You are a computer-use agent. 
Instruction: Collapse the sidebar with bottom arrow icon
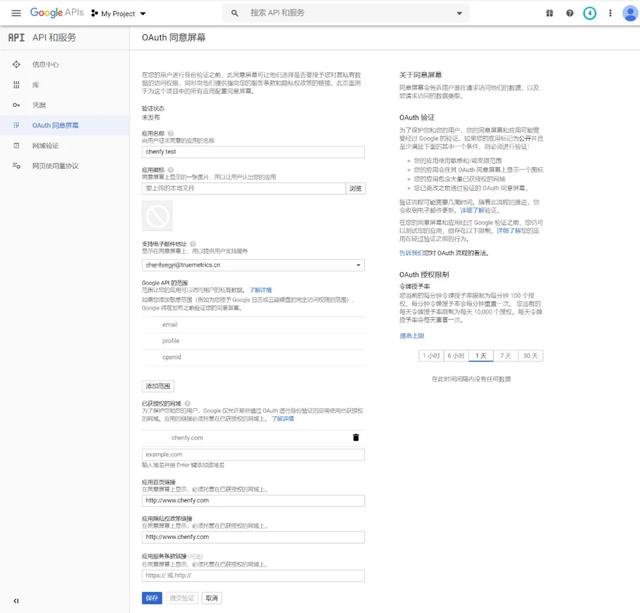pos(16,600)
